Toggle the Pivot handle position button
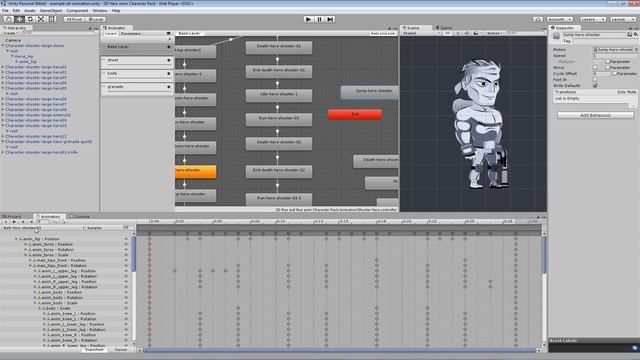Screen dimensions: 640x360 click(74, 19)
